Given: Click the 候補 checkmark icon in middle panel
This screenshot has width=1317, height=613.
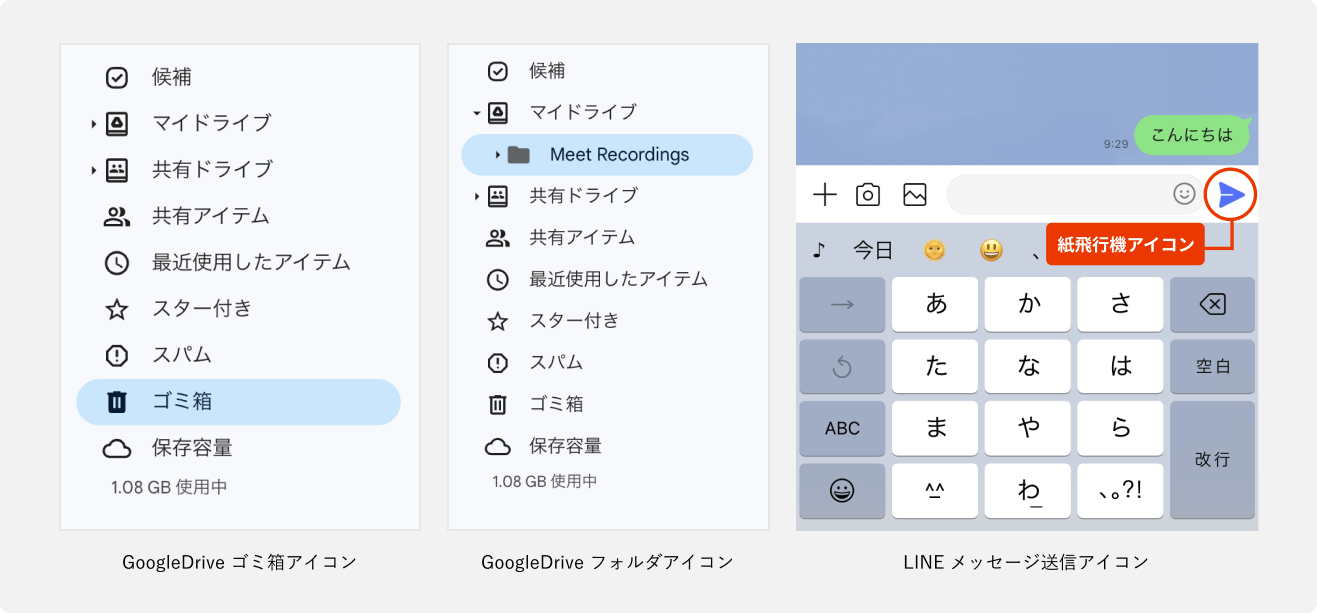Looking at the screenshot, I should click(x=497, y=71).
